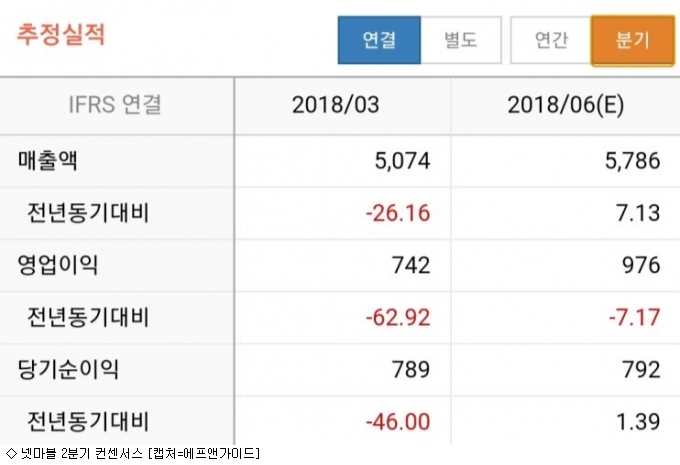Click the 넷마블 2분기 컨센서스 caption
Image resolution: width=680 pixels, height=465 pixels.
[x=130, y=454]
